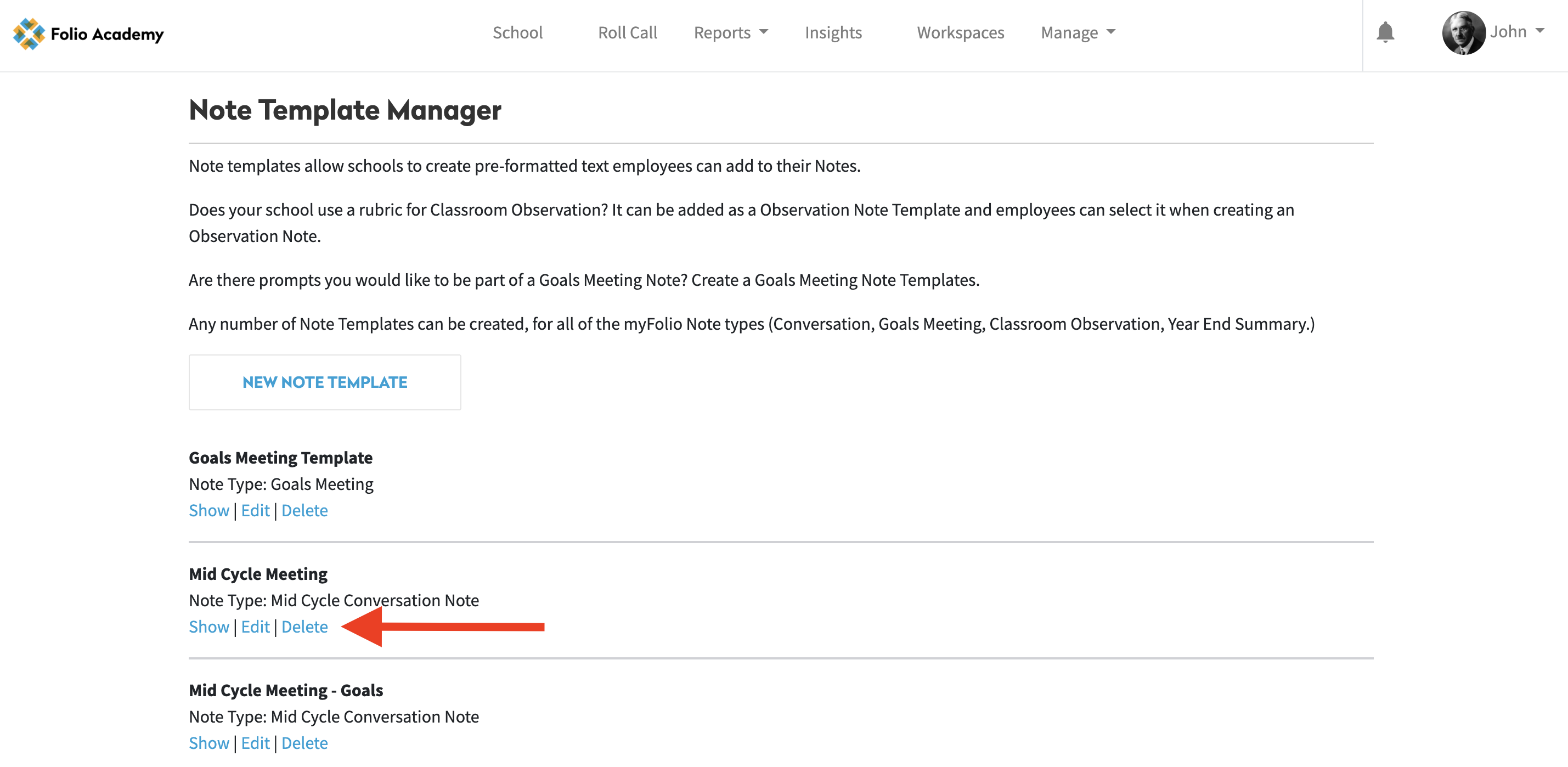Image resolution: width=1568 pixels, height=767 pixels.
Task: Edit the Mid Cycle Meeting template
Action: click(255, 627)
